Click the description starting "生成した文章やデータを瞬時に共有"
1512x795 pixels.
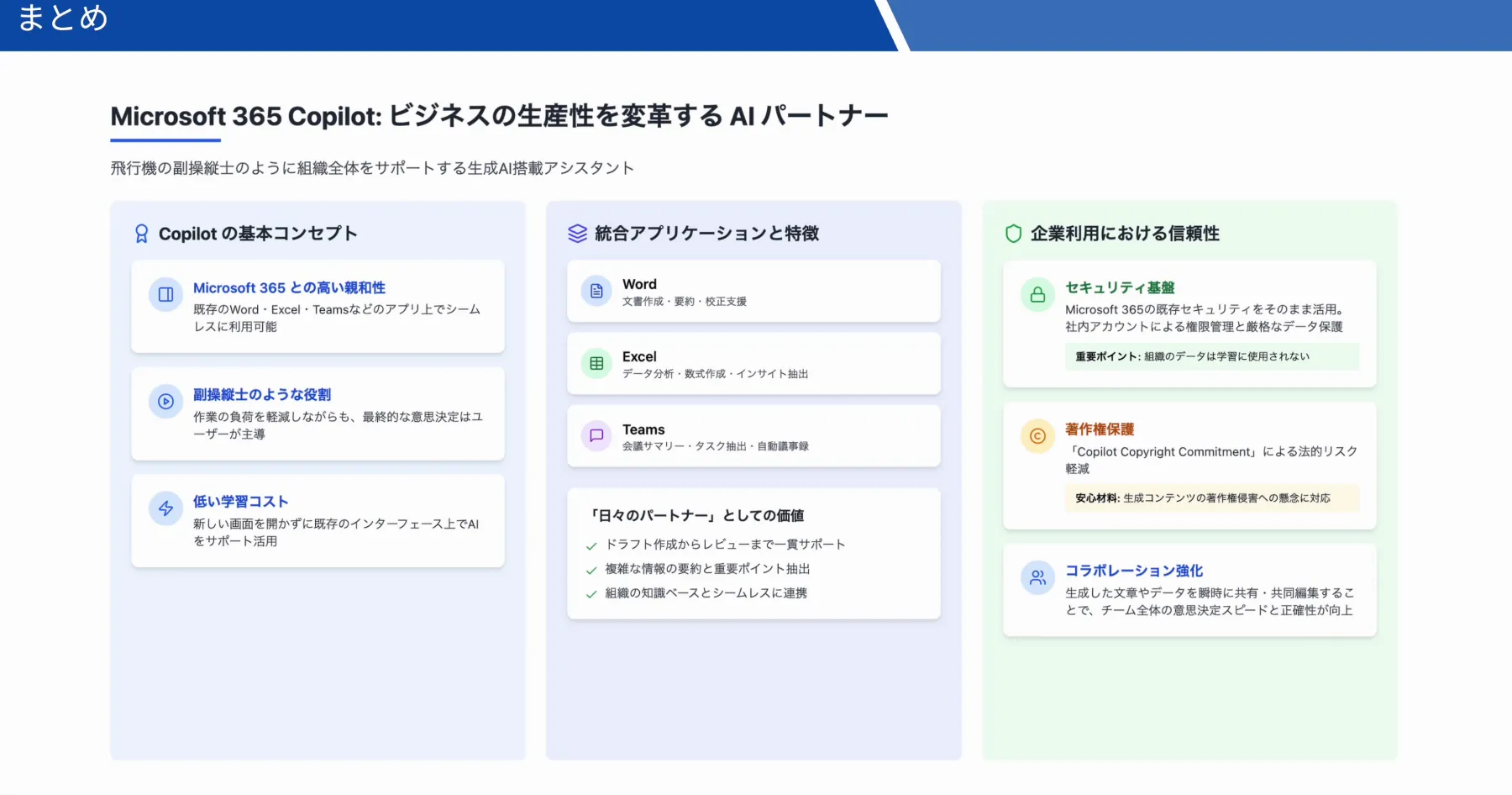pyautogui.click(x=1210, y=602)
